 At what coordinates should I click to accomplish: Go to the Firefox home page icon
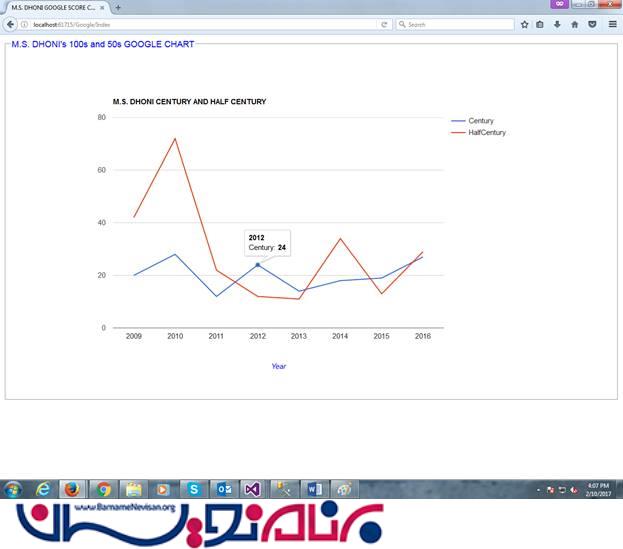point(575,24)
